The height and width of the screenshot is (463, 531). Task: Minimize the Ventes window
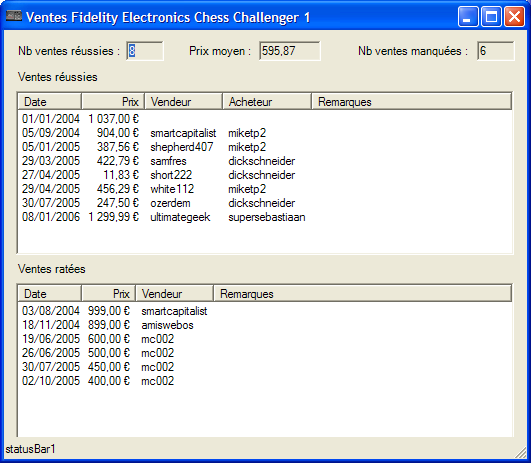pyautogui.click(x=468, y=17)
